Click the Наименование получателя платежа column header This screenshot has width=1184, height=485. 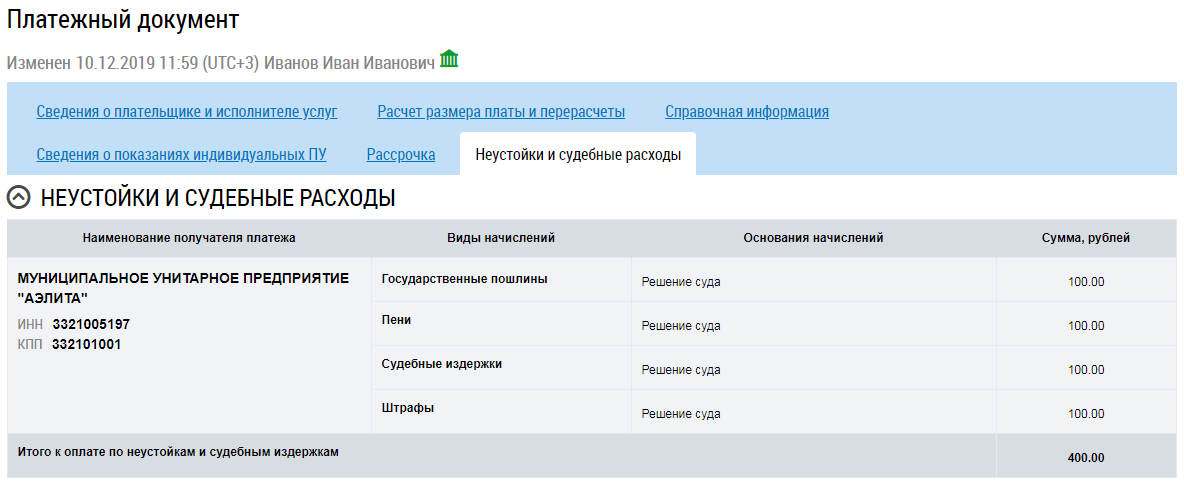coord(189,238)
